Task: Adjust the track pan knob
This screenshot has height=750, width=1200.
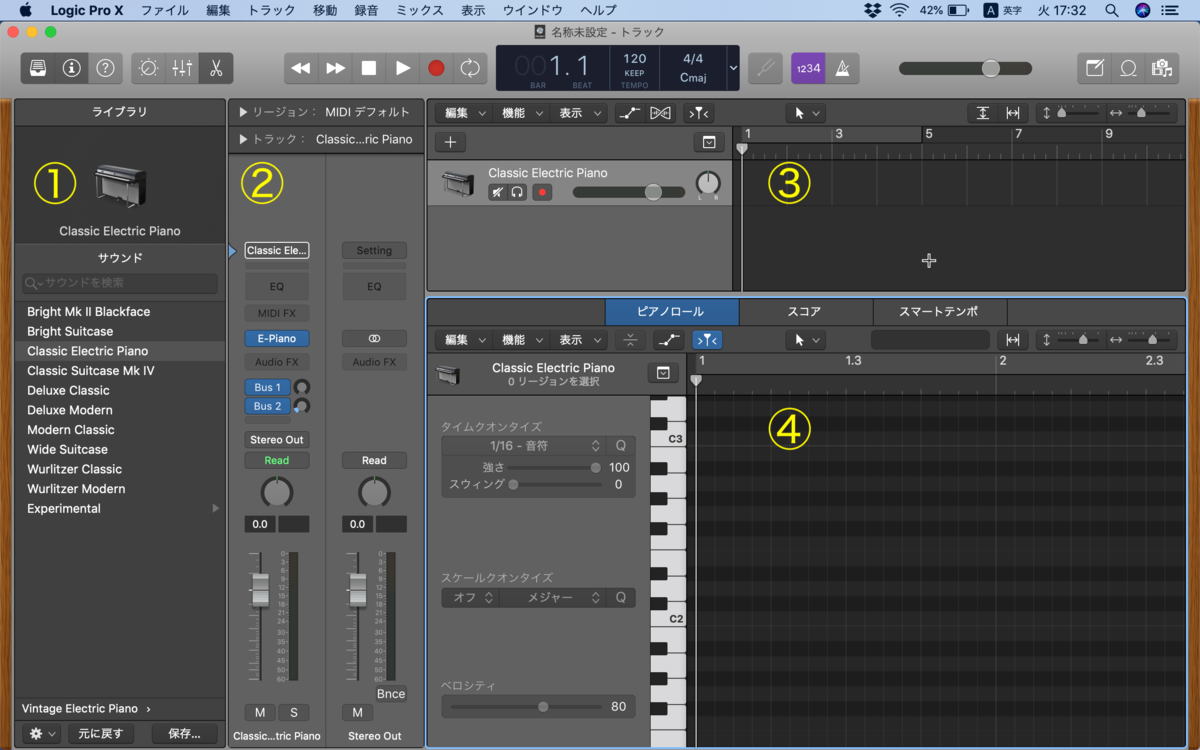Action: coord(707,184)
